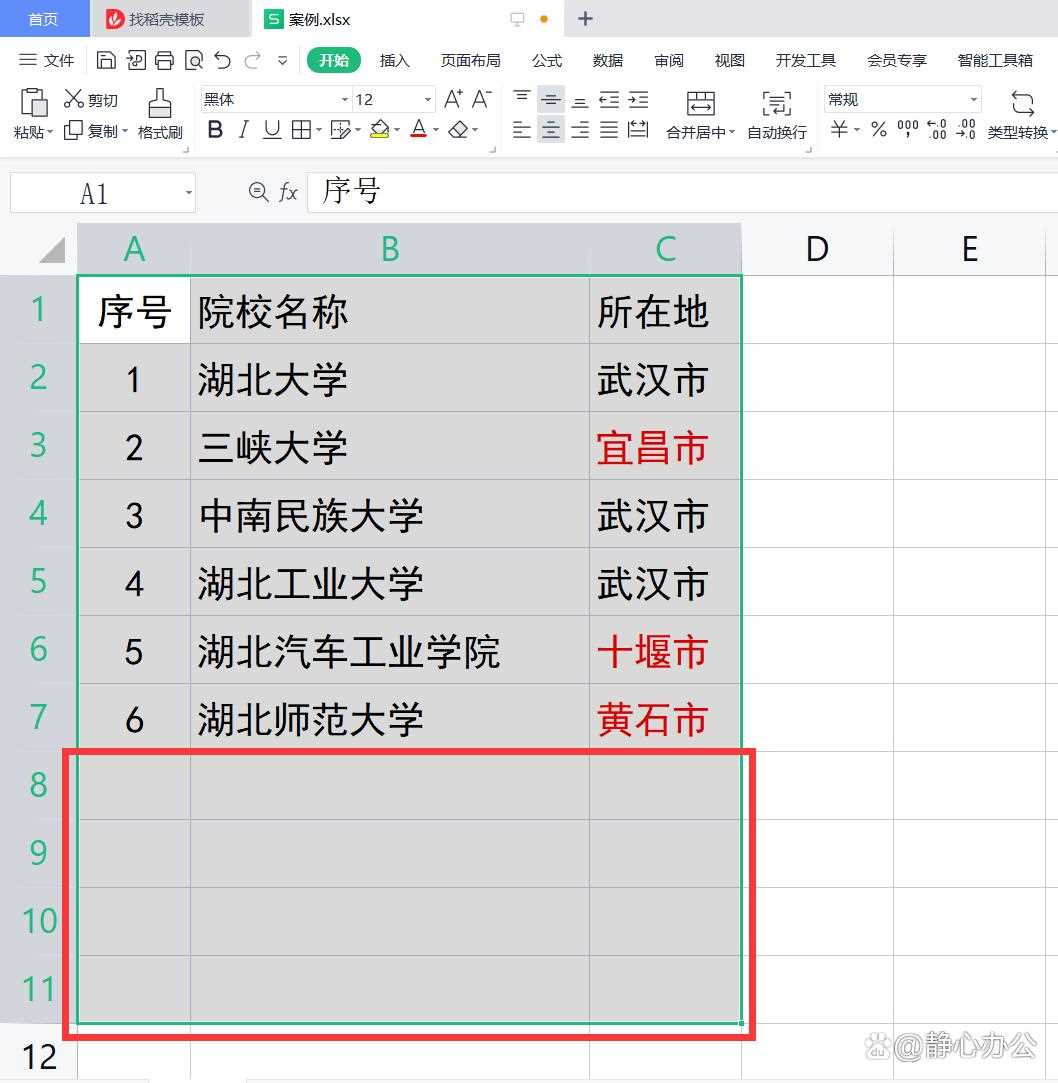Toggle justify alignment

click(x=608, y=129)
